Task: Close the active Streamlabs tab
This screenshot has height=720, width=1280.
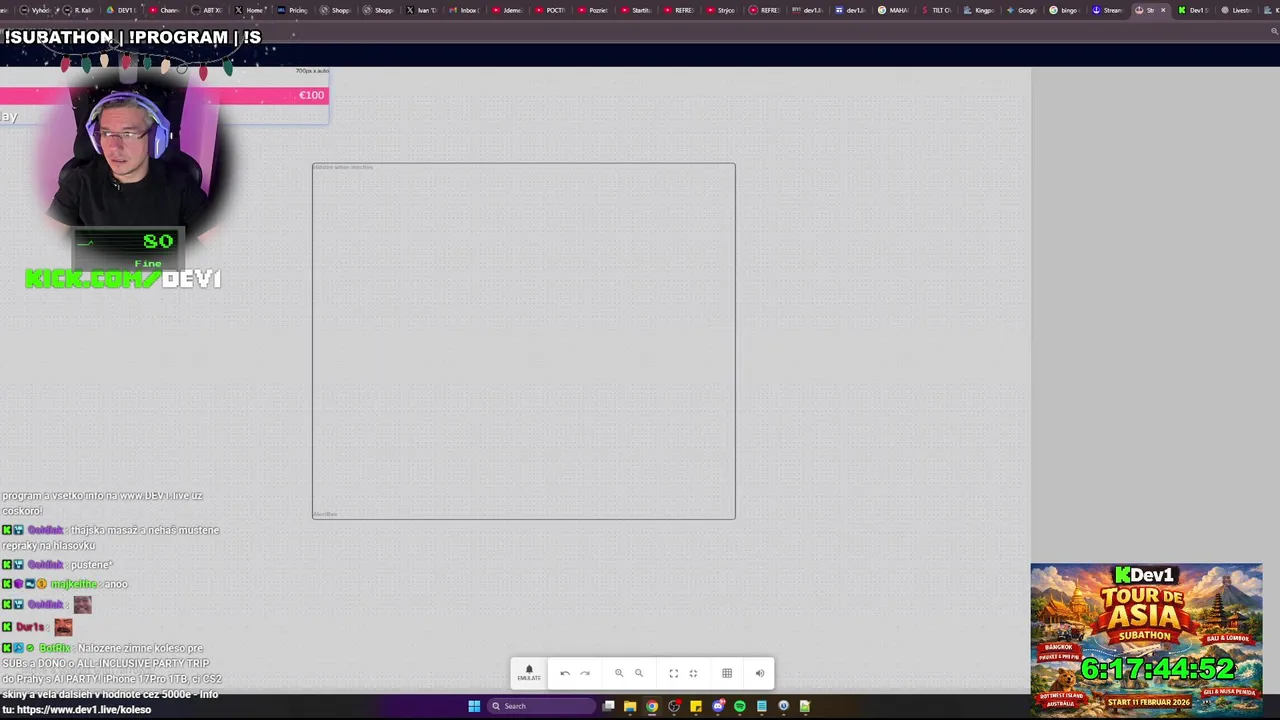Action: tap(1163, 10)
